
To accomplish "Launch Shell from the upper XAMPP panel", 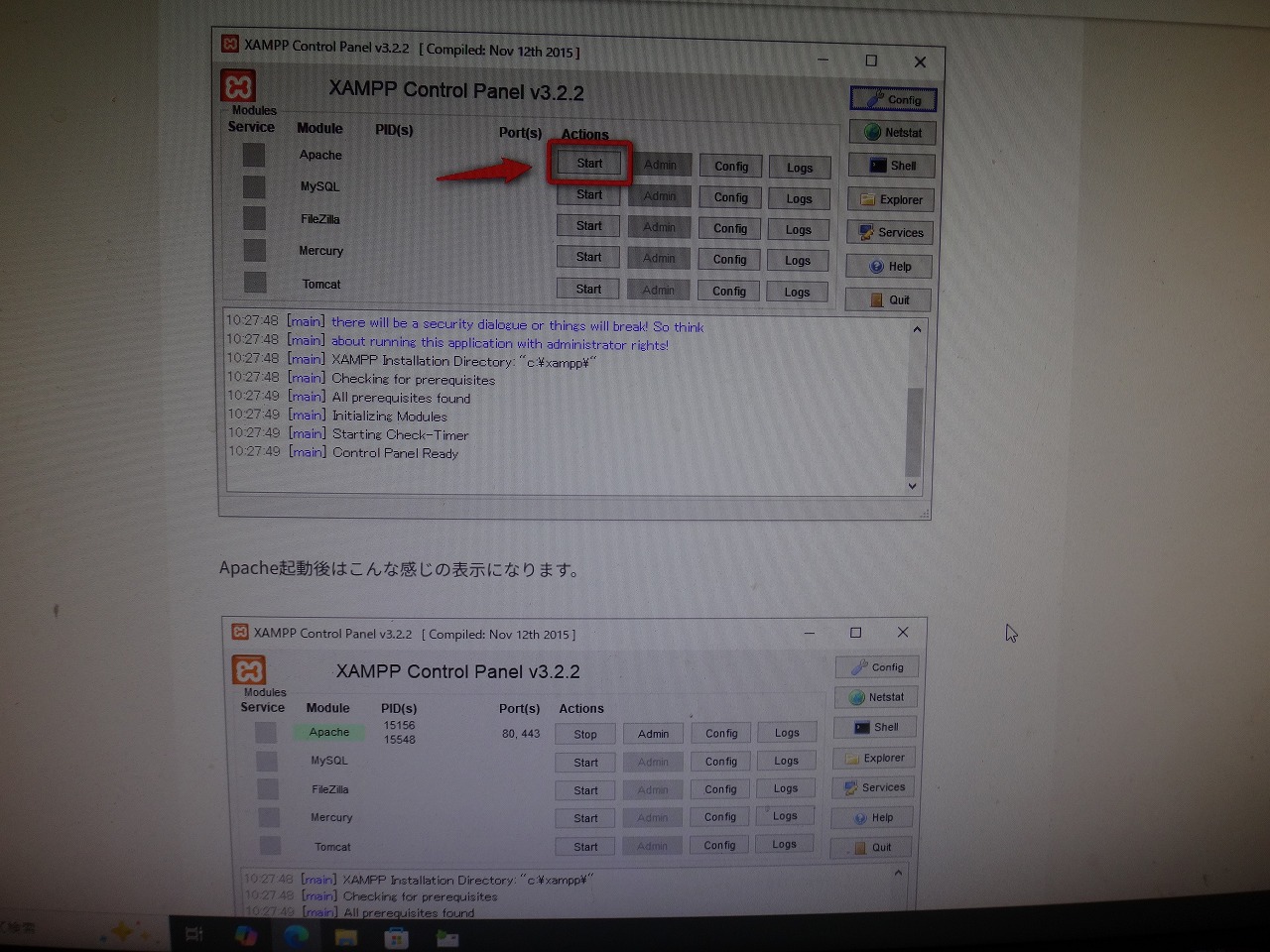I will point(891,166).
